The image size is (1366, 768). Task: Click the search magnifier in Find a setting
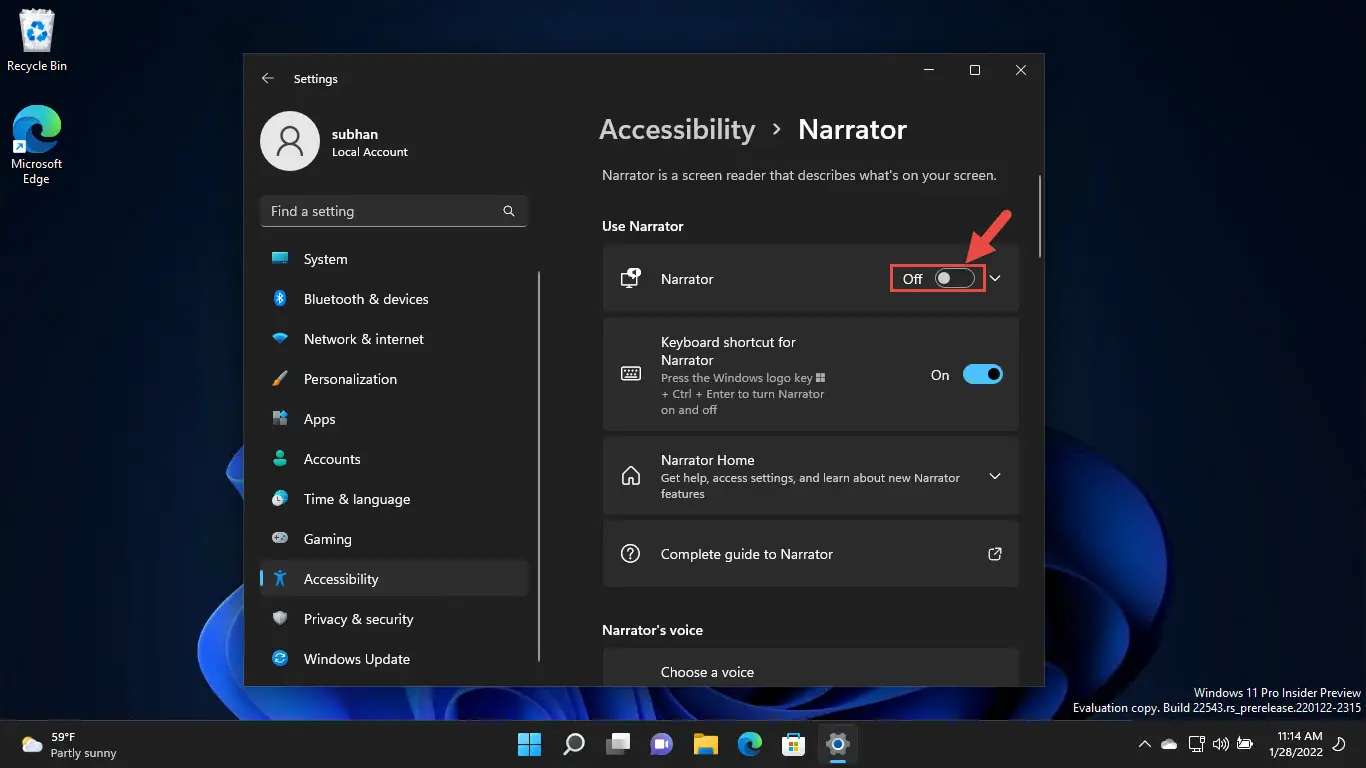click(x=509, y=211)
